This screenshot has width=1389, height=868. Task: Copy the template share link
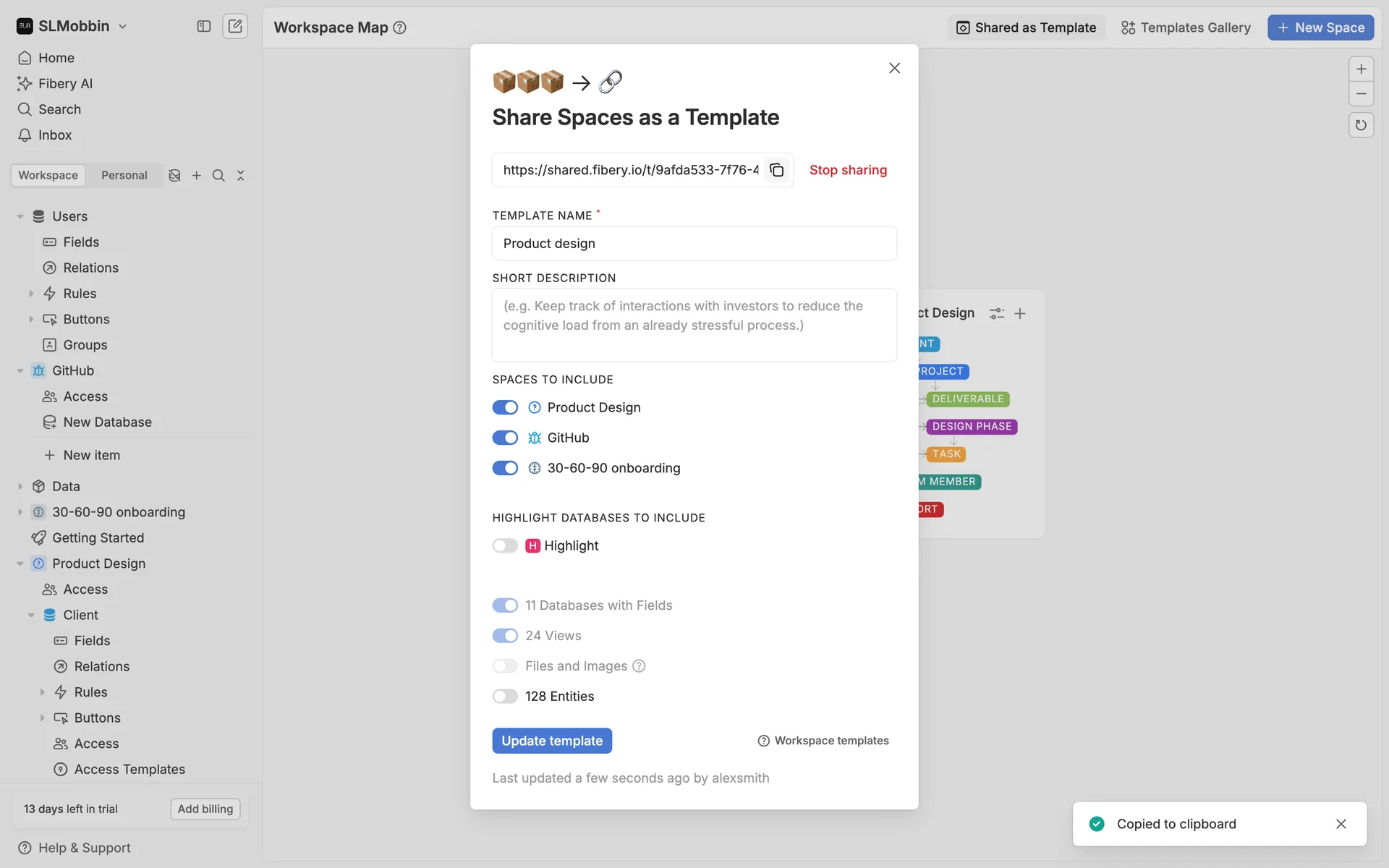[x=776, y=170]
